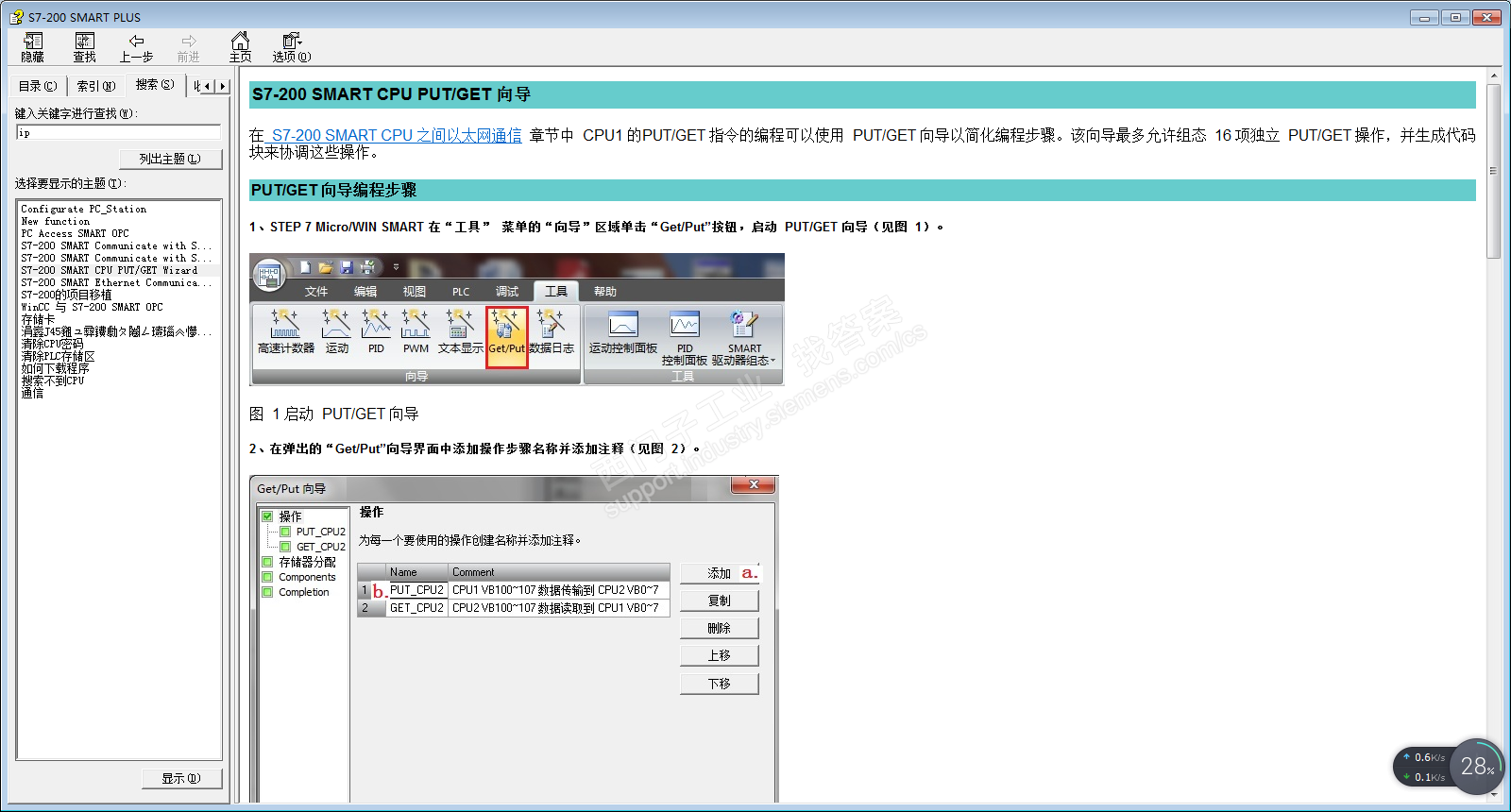The width and height of the screenshot is (1511, 812).
Task: Click the help content scrollbar down arrow
Action: (x=1493, y=795)
